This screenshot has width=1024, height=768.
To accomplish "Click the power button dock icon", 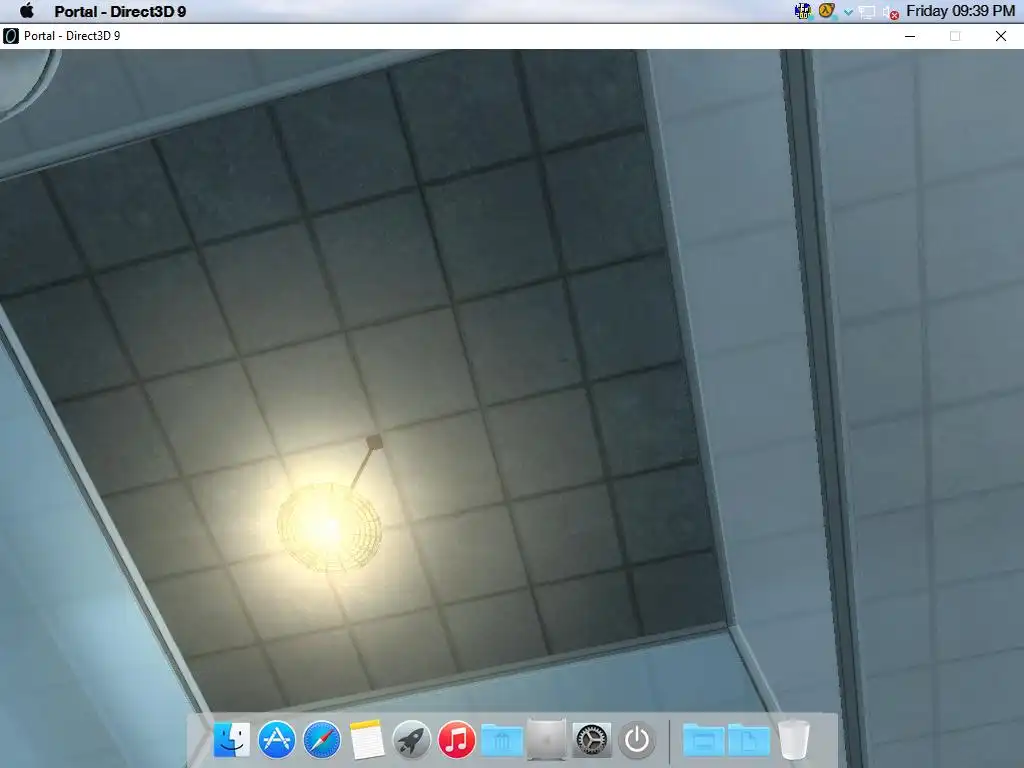I will (x=637, y=740).
